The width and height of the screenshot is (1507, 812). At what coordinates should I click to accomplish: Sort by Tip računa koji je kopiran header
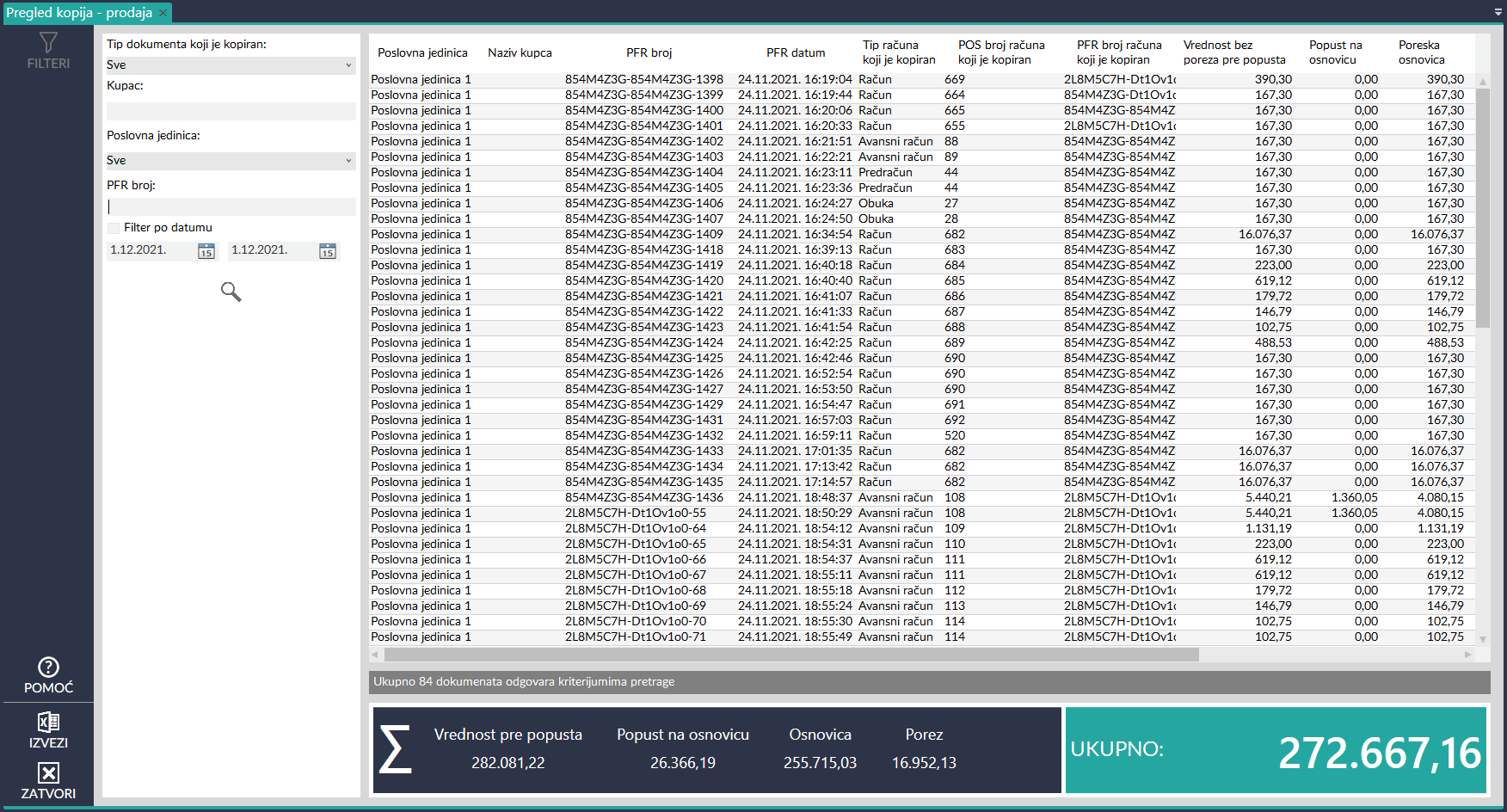click(899, 52)
